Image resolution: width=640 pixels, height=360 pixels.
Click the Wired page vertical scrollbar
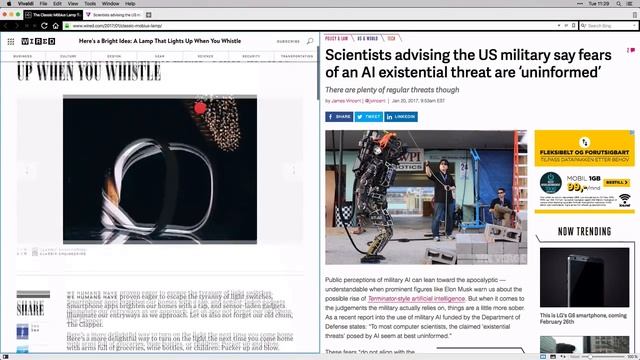(x=318, y=73)
